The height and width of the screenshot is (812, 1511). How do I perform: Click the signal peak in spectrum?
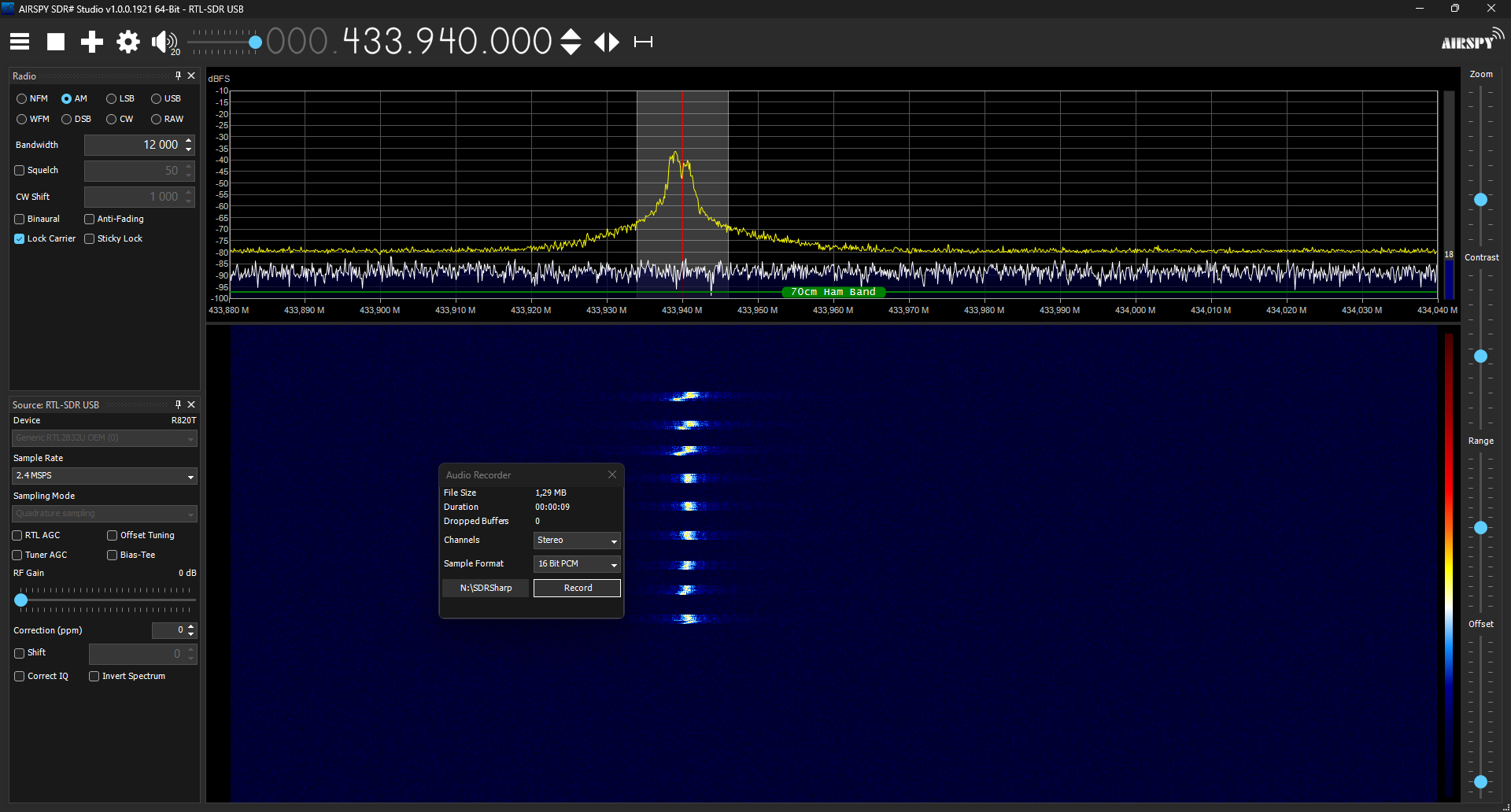click(674, 154)
